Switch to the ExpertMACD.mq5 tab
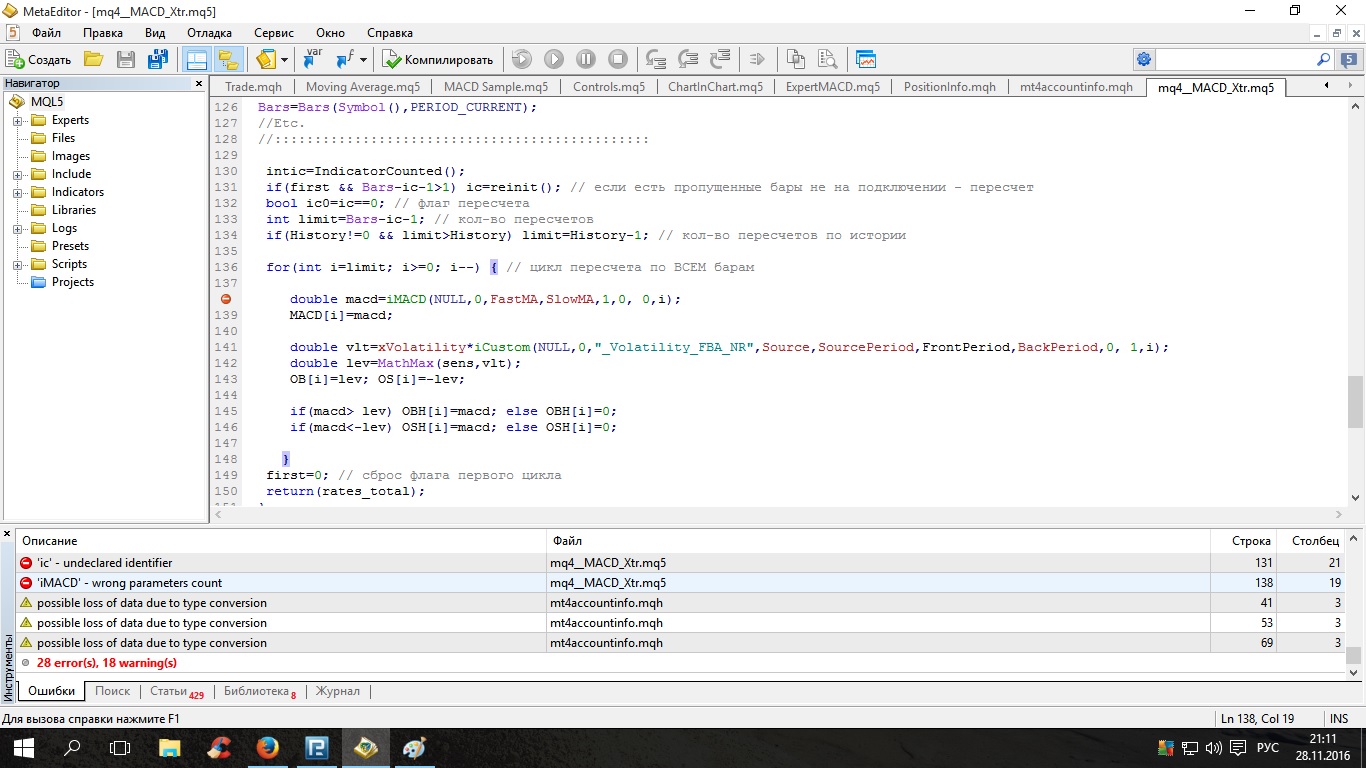The height and width of the screenshot is (768, 1366). pyautogui.click(x=833, y=87)
